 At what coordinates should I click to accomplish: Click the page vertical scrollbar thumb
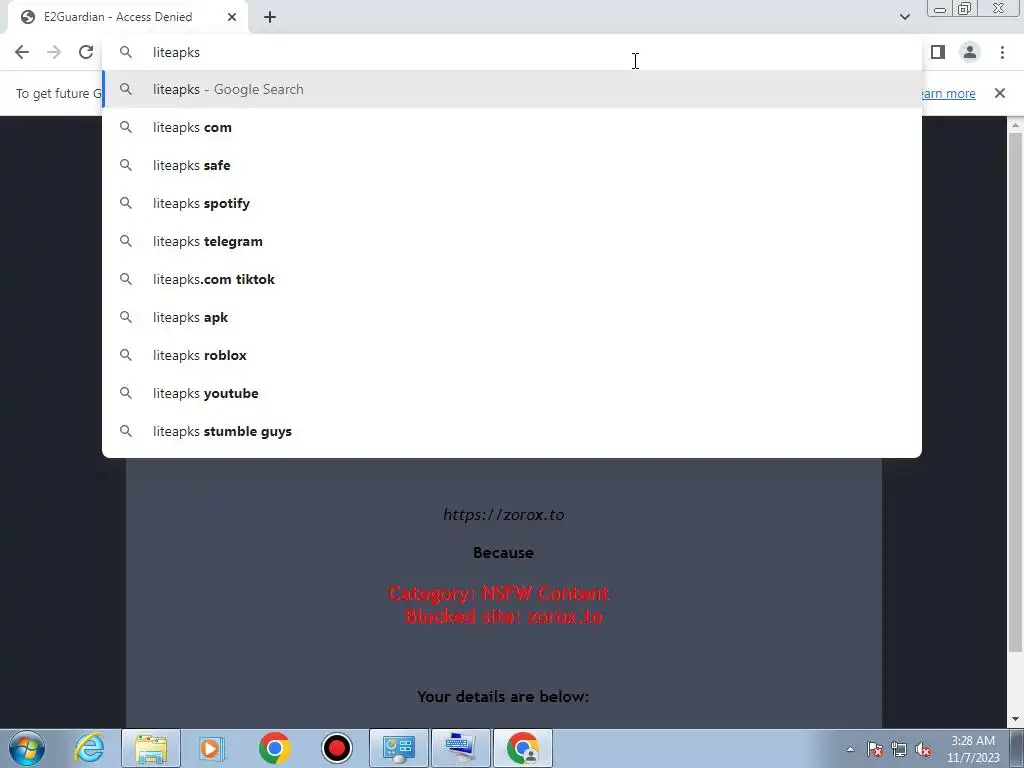click(1015, 392)
